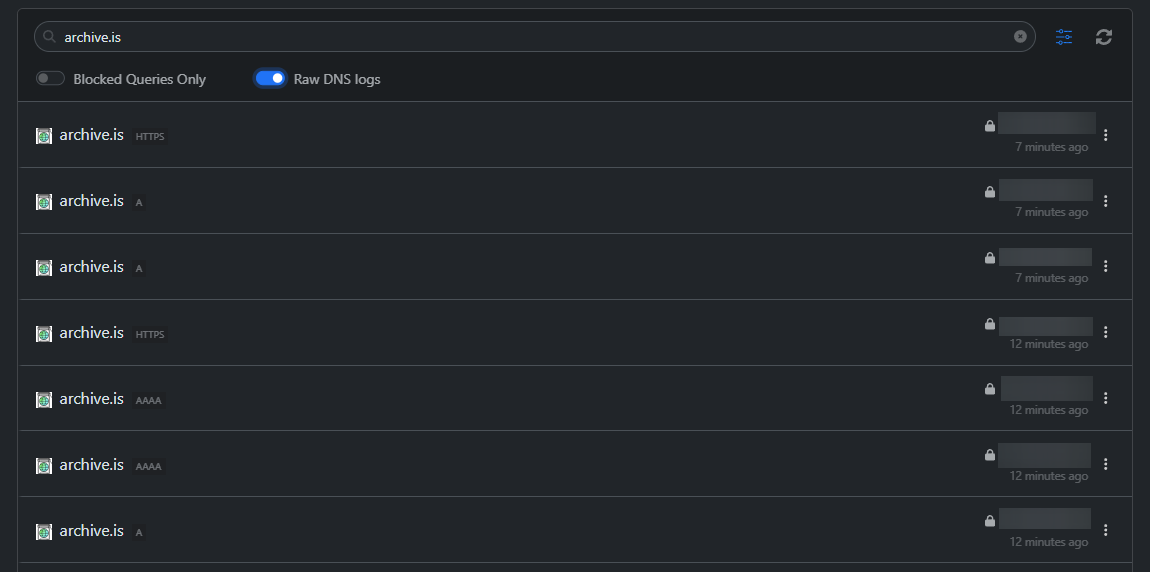Click the lock icon on first HTTPS row

[989, 126]
